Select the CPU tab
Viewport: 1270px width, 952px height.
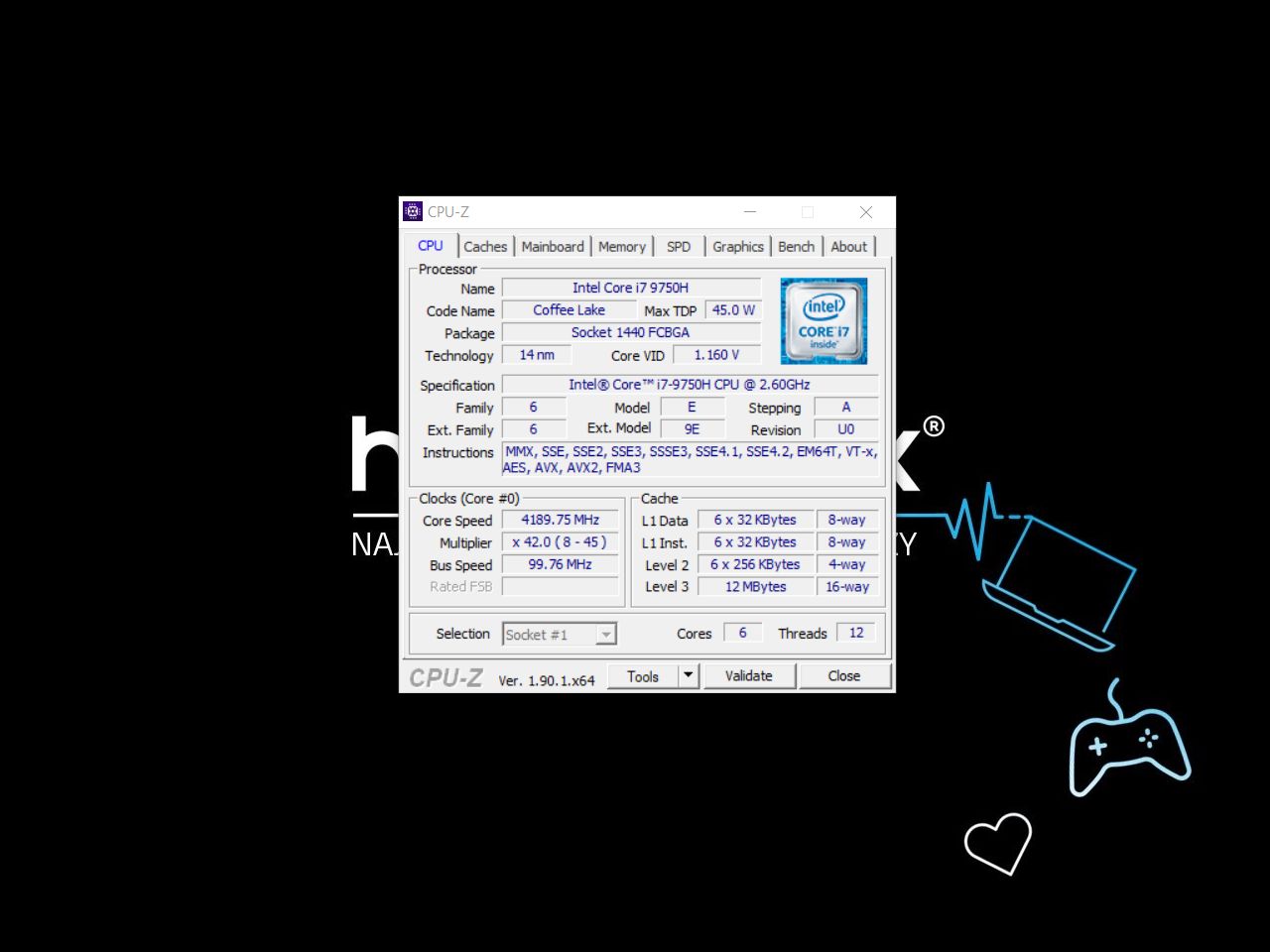[431, 246]
